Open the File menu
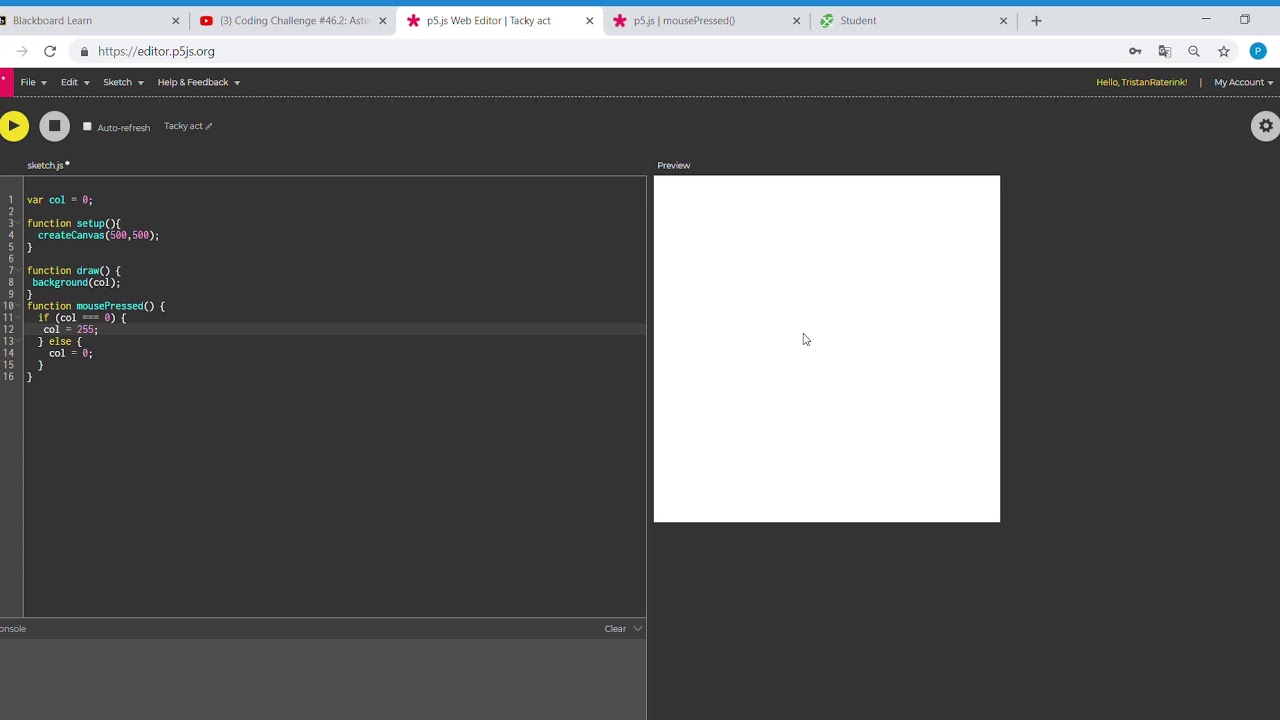 click(33, 82)
